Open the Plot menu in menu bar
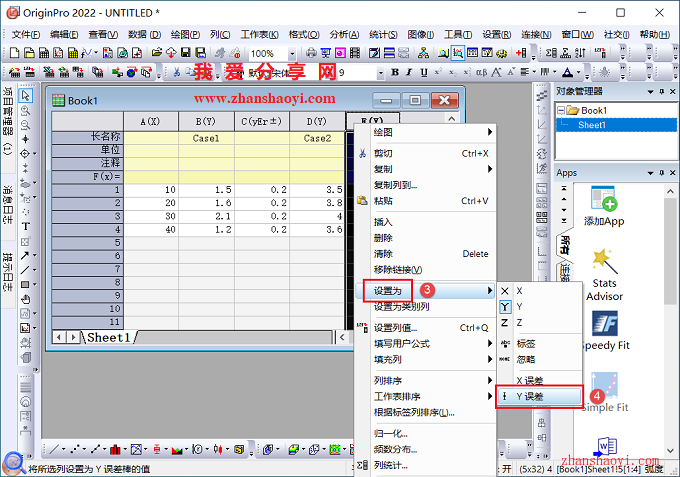680x477 pixels. [x=185, y=34]
